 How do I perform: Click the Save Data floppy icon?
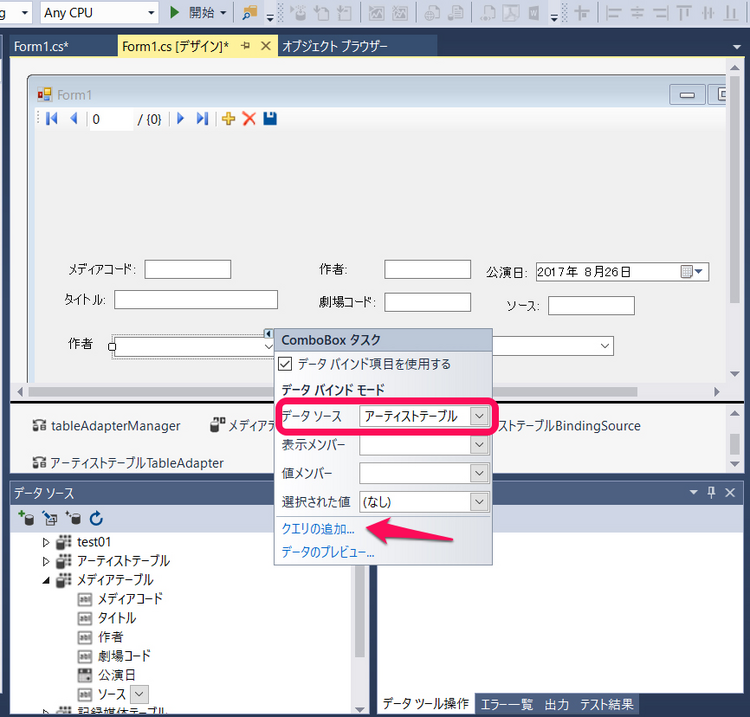click(x=270, y=119)
